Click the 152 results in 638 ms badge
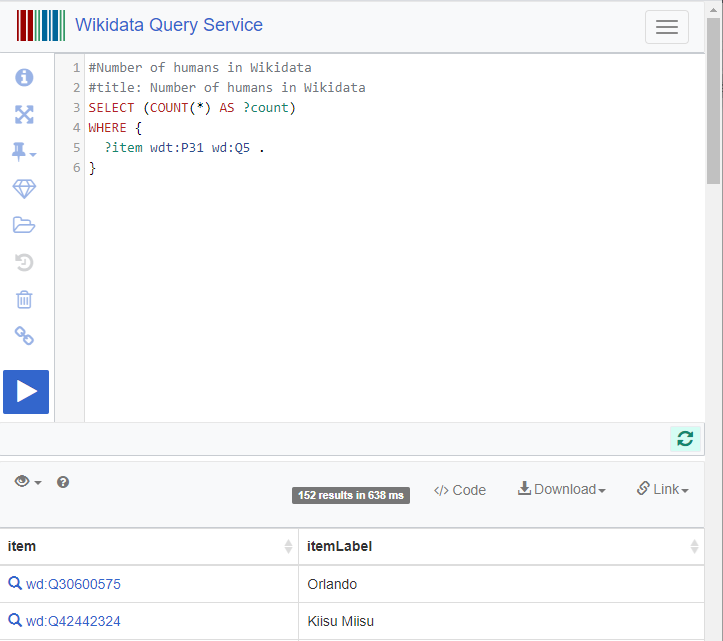Screen dimensions: 723x641 click(351, 495)
